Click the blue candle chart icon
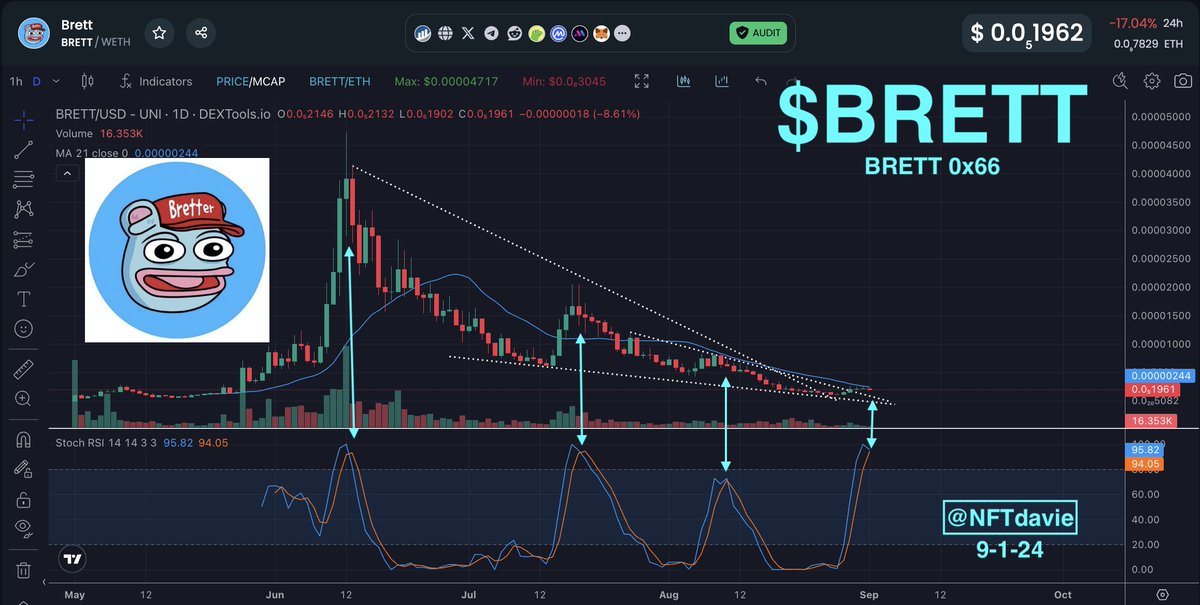Viewport: 1200px width, 605px height. pos(685,81)
